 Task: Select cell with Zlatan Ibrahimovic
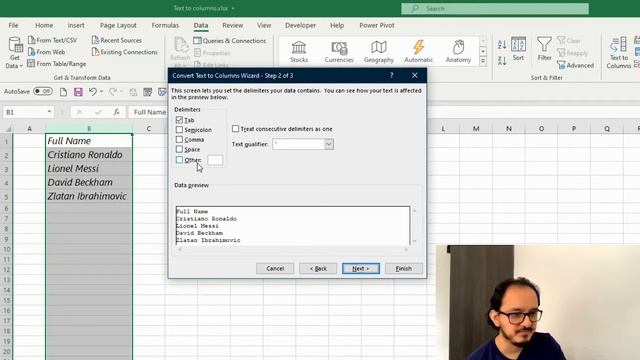(x=89, y=196)
